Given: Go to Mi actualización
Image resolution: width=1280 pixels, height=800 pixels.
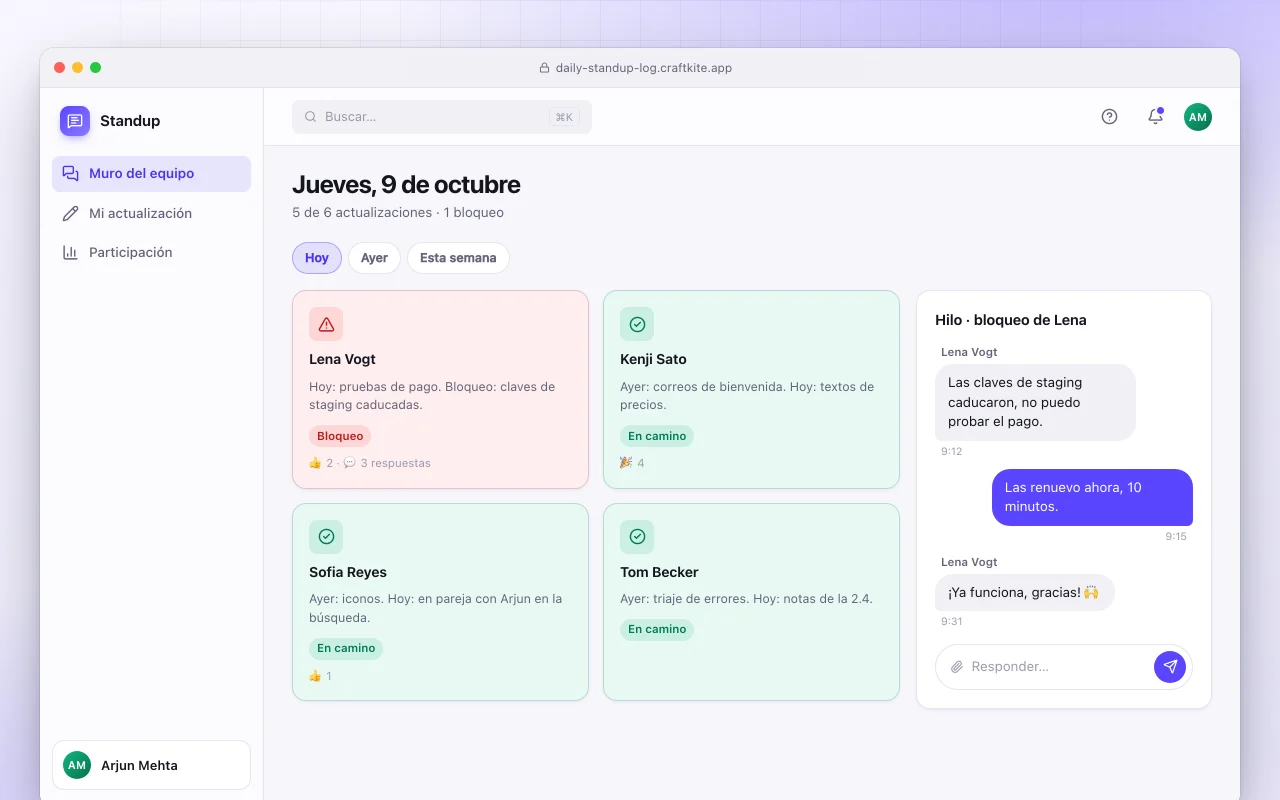Looking at the screenshot, I should tap(151, 213).
